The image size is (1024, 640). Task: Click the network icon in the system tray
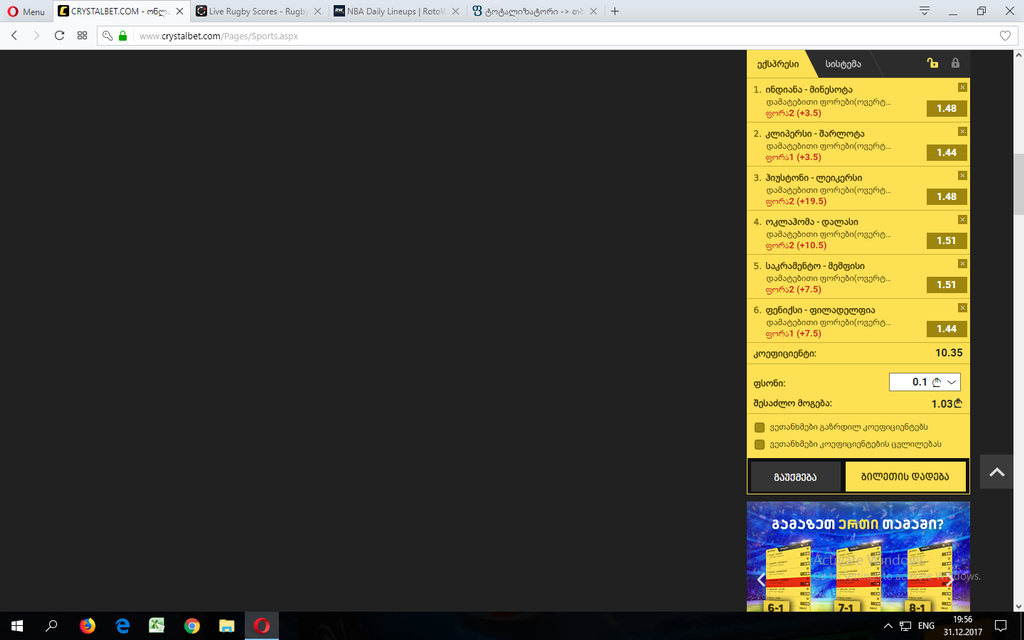[x=905, y=626]
